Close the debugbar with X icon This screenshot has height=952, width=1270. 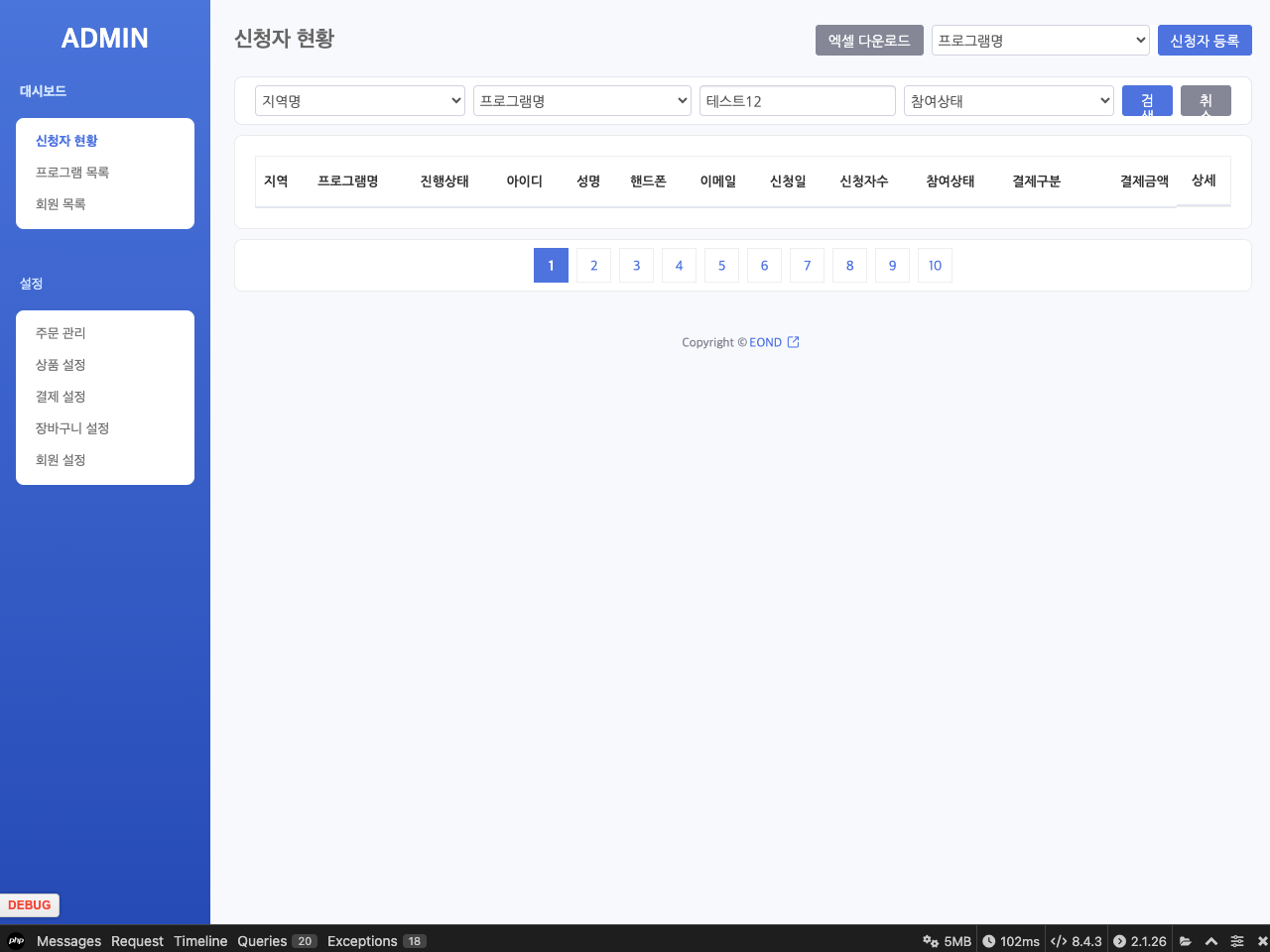pos(1262,941)
